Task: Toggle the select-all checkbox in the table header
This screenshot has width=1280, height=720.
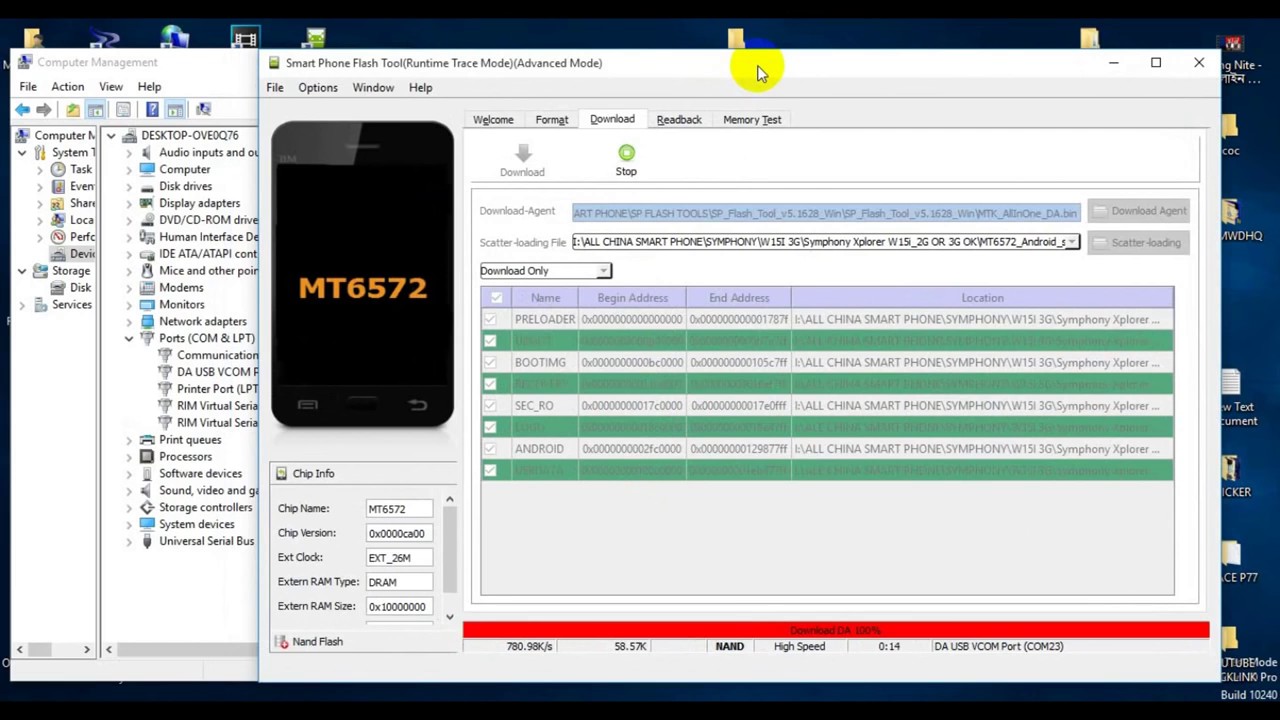Action: [496, 298]
